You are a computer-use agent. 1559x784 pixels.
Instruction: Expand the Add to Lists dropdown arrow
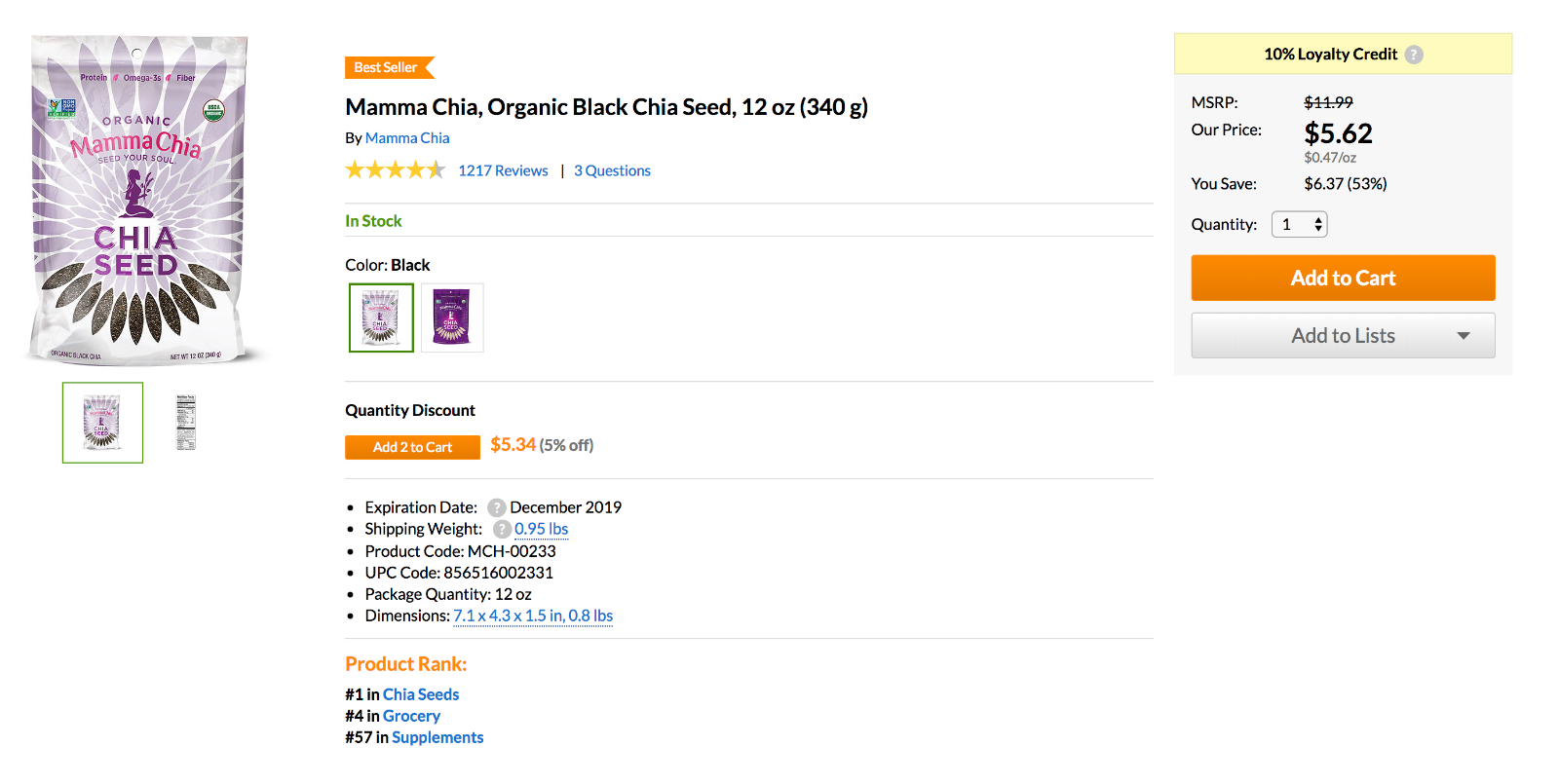point(1463,336)
